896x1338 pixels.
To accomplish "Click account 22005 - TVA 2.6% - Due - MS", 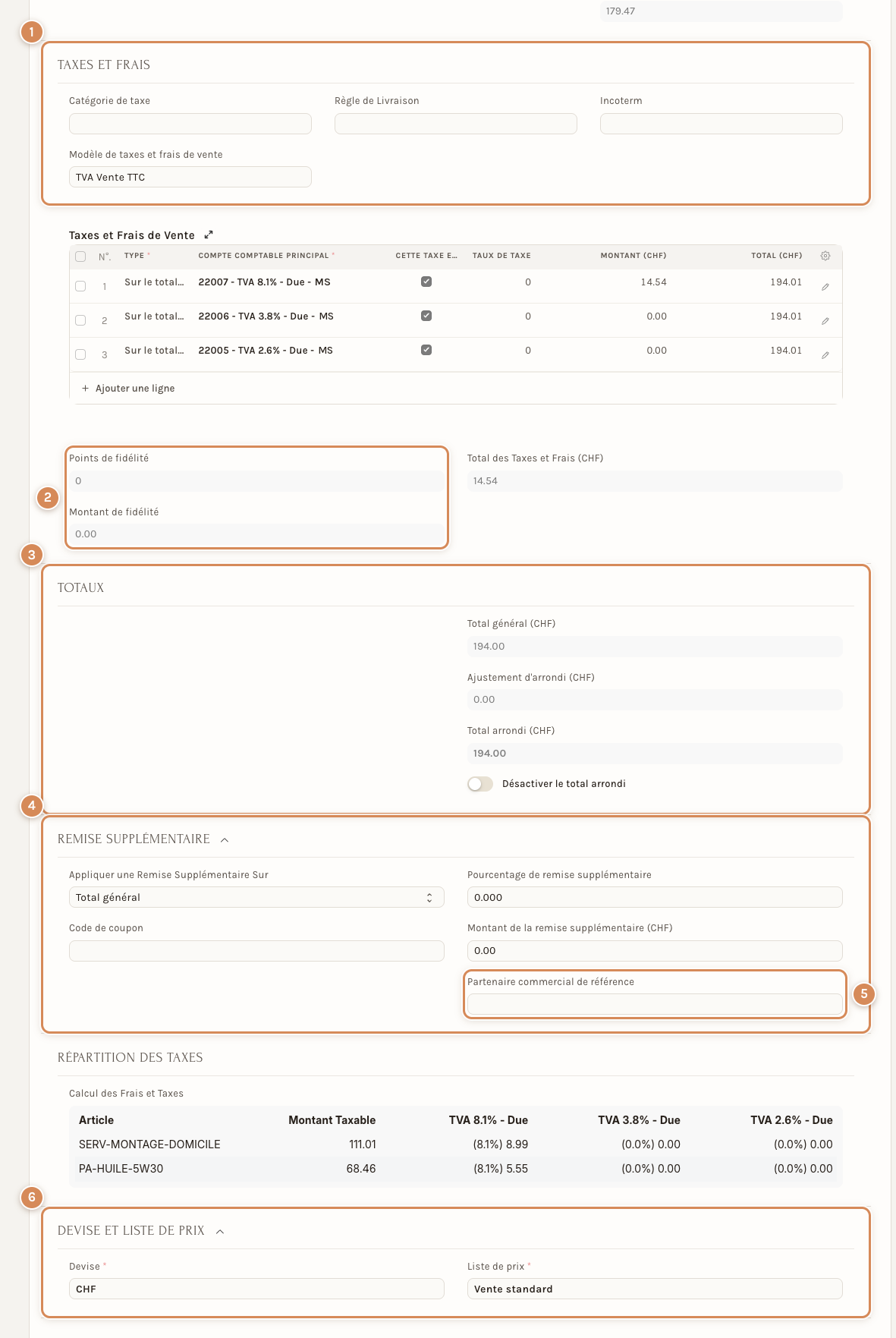I will click(x=266, y=351).
